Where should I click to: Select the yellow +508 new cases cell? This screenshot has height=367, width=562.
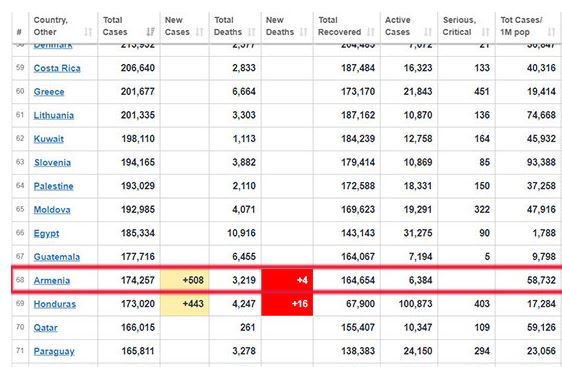[185, 280]
